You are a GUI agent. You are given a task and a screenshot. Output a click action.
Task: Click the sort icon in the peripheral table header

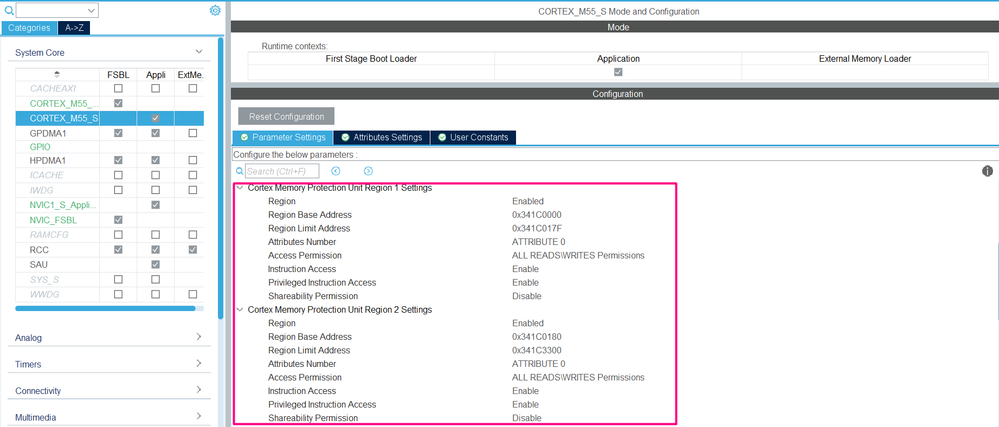[x=57, y=75]
